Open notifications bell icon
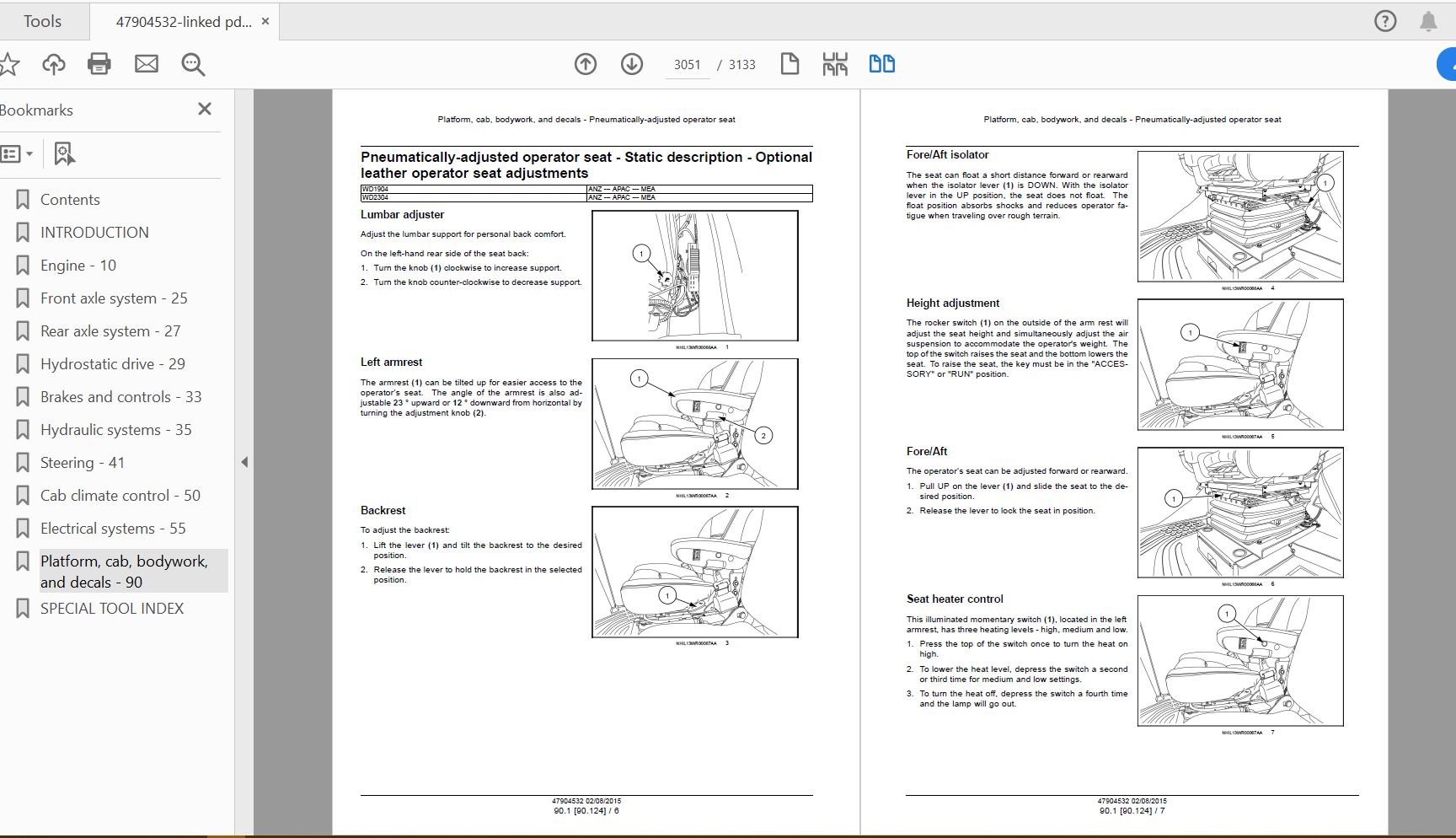The image size is (1456, 838). pos(1428,21)
